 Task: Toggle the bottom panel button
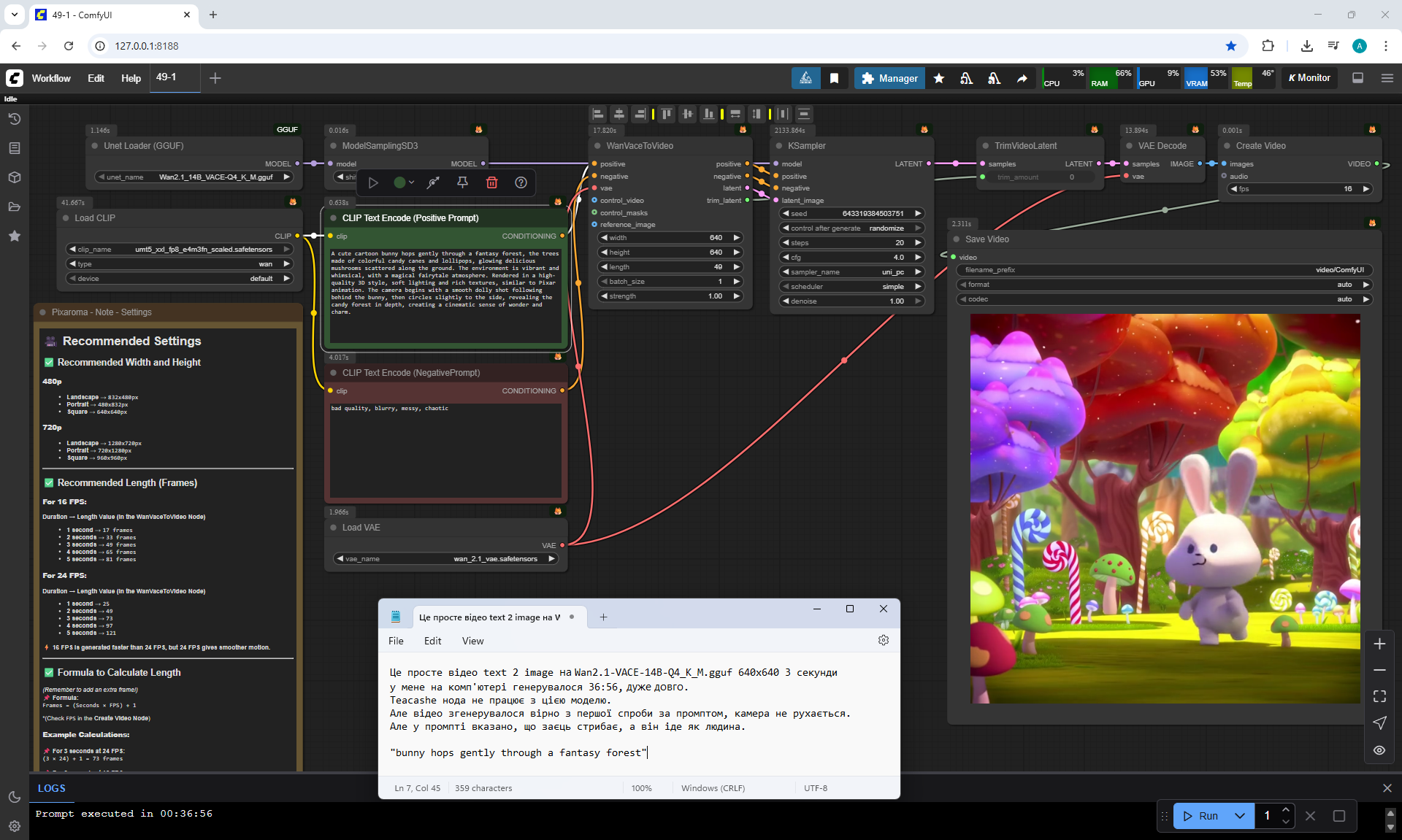[1357, 78]
